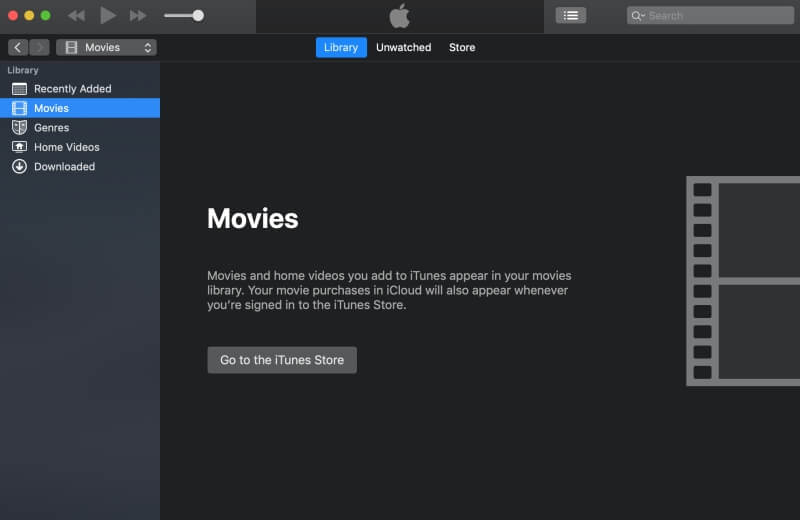800x520 pixels.
Task: Open Genres in the sidebar
Action: 80,128
